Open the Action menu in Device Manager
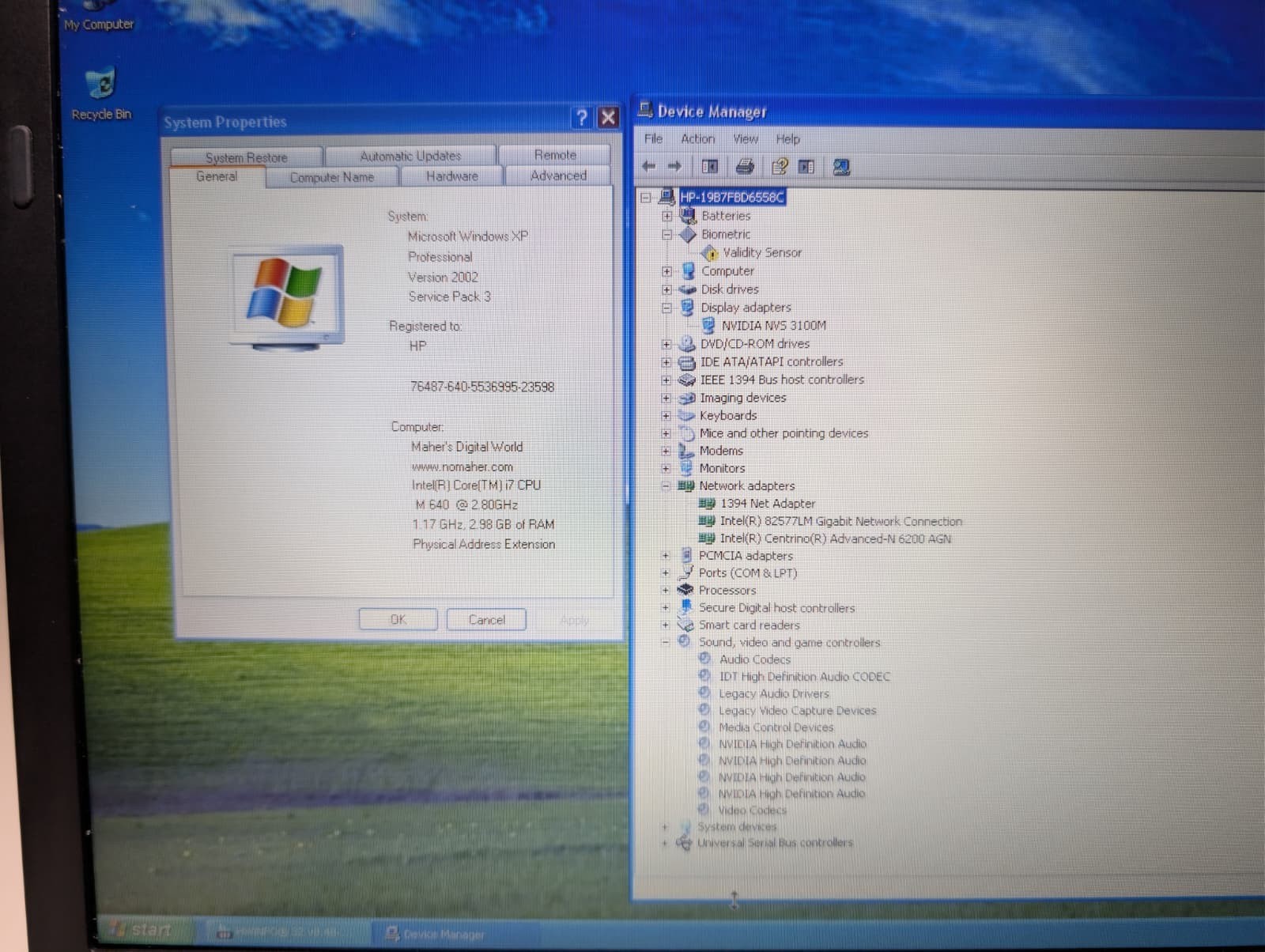Screen dimensions: 1265x952 pos(697,138)
